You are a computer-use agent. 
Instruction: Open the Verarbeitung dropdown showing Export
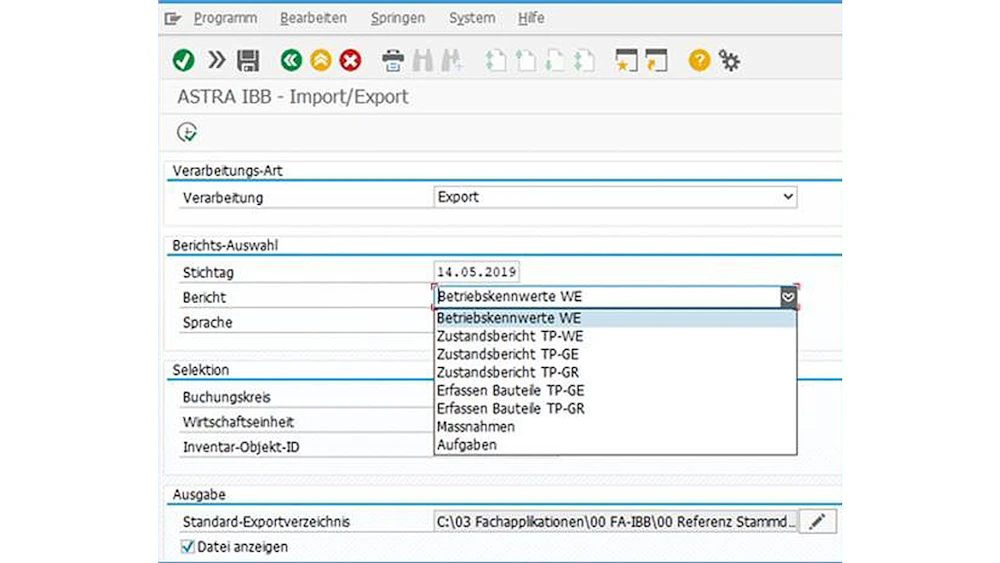click(x=615, y=197)
